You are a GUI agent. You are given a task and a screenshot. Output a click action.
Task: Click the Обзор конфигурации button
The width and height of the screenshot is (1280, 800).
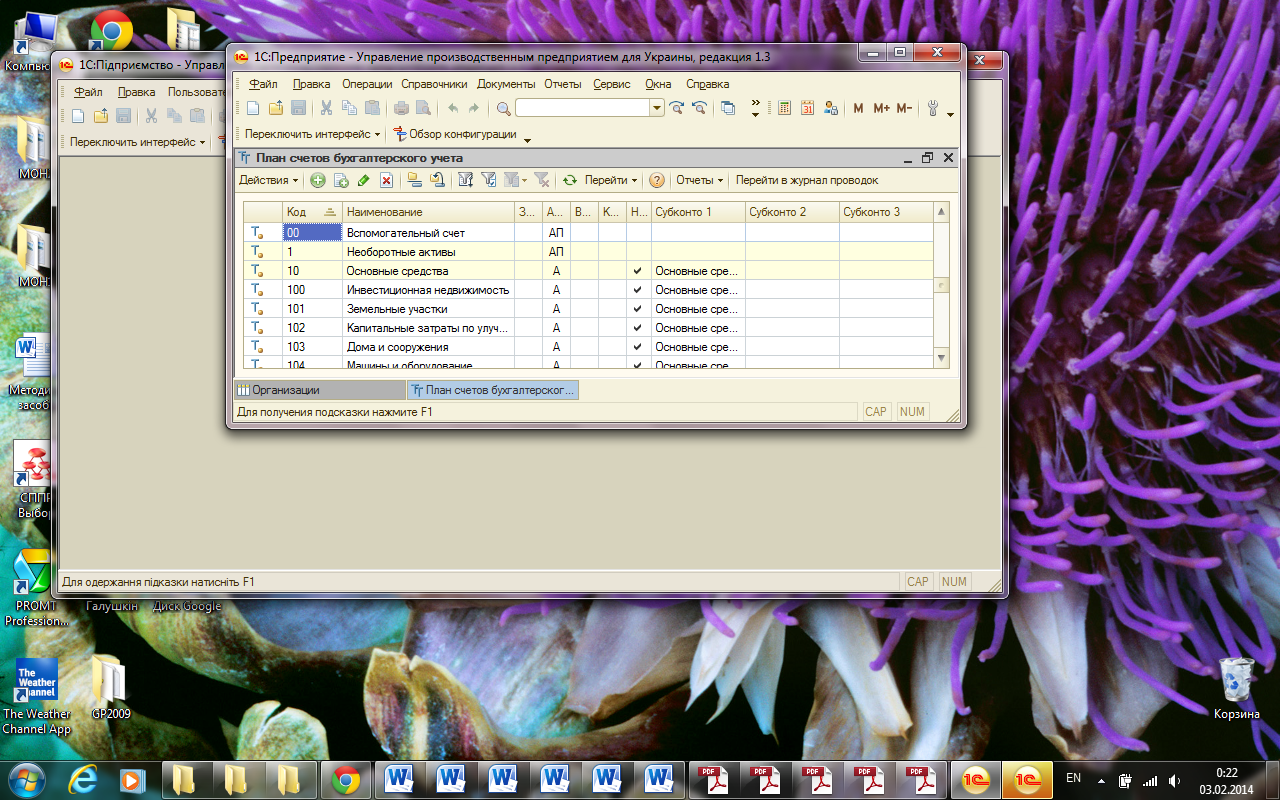455,134
